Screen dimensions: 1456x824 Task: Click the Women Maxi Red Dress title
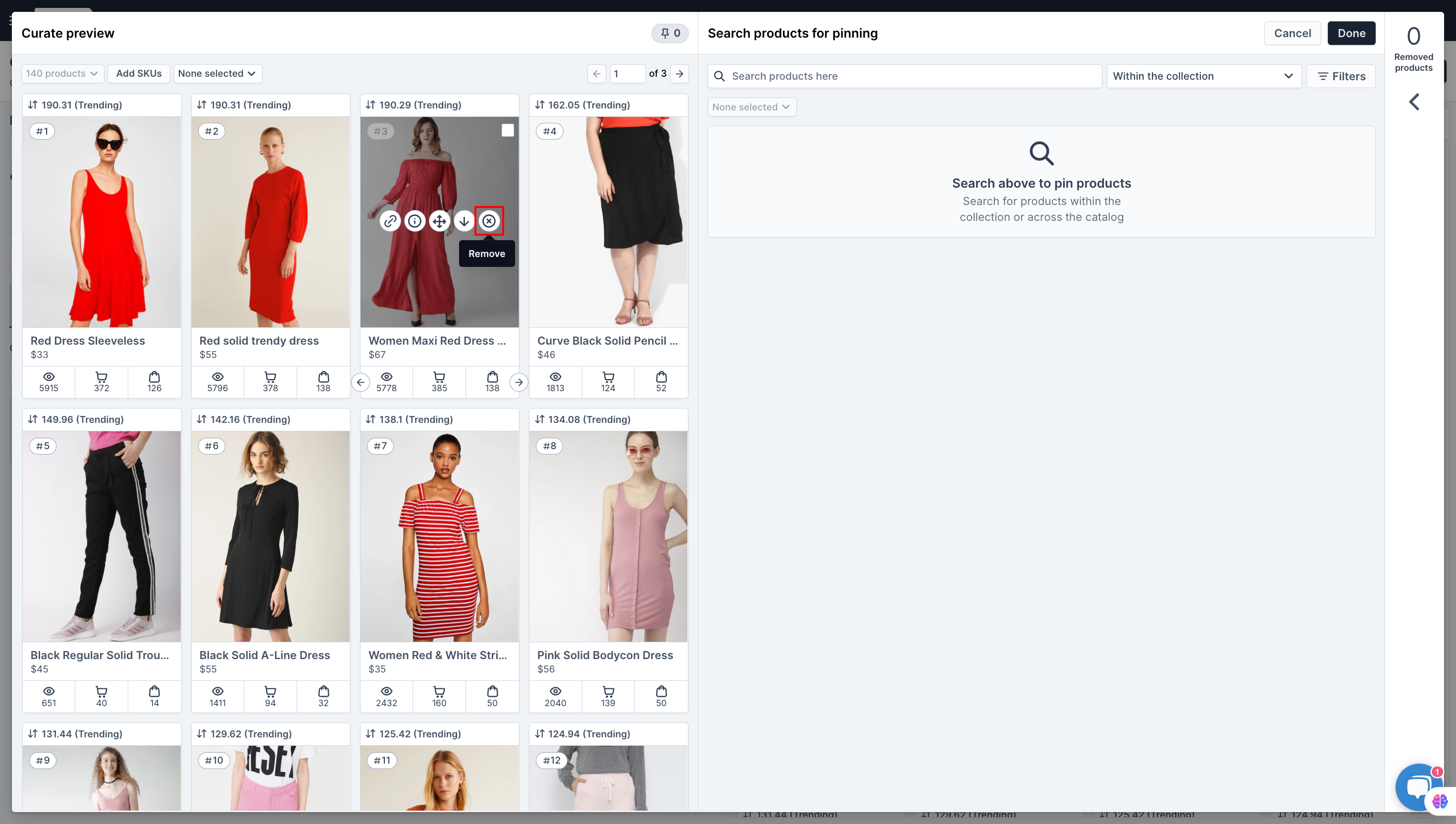(437, 341)
